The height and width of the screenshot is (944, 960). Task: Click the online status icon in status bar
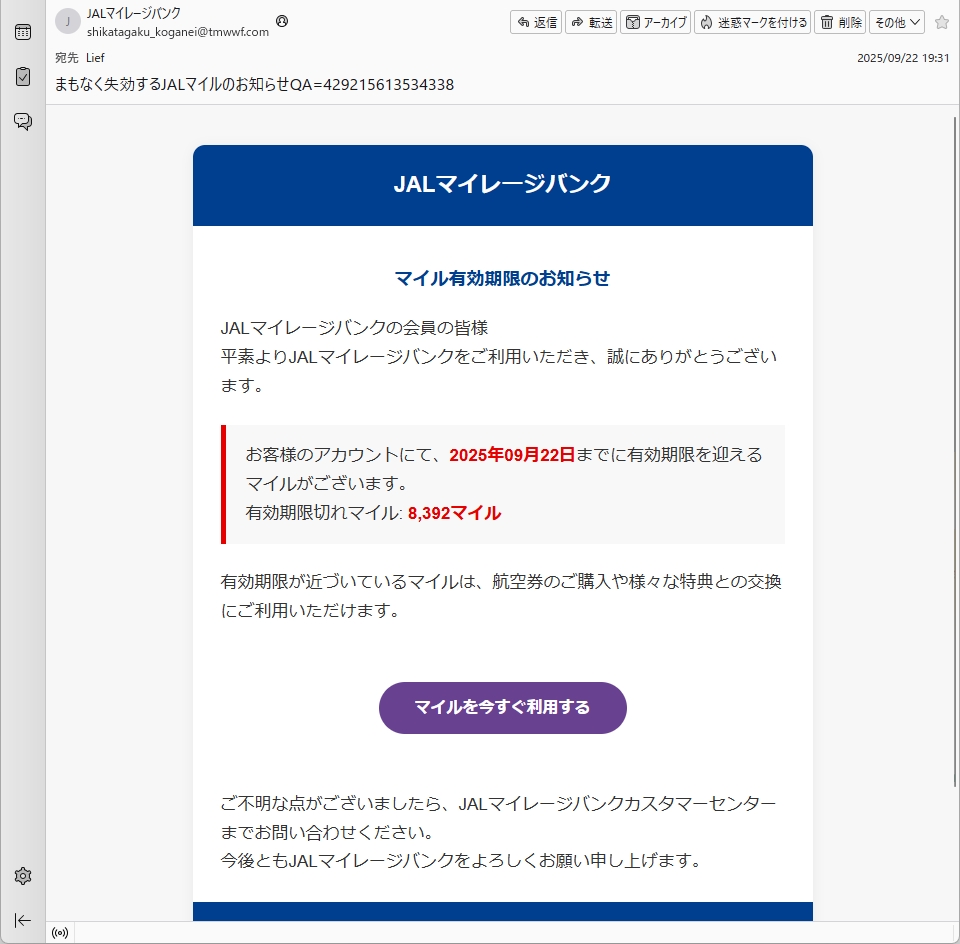tap(60, 933)
